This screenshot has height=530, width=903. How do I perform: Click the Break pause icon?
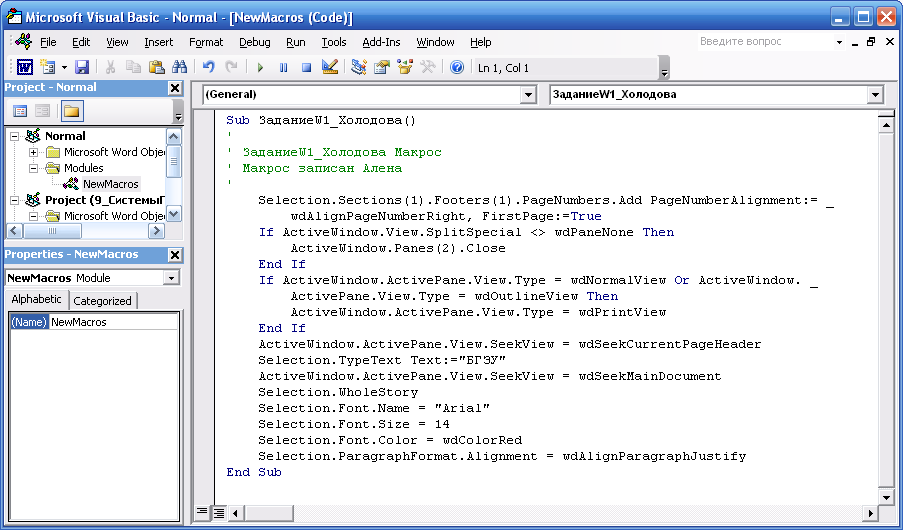[283, 67]
